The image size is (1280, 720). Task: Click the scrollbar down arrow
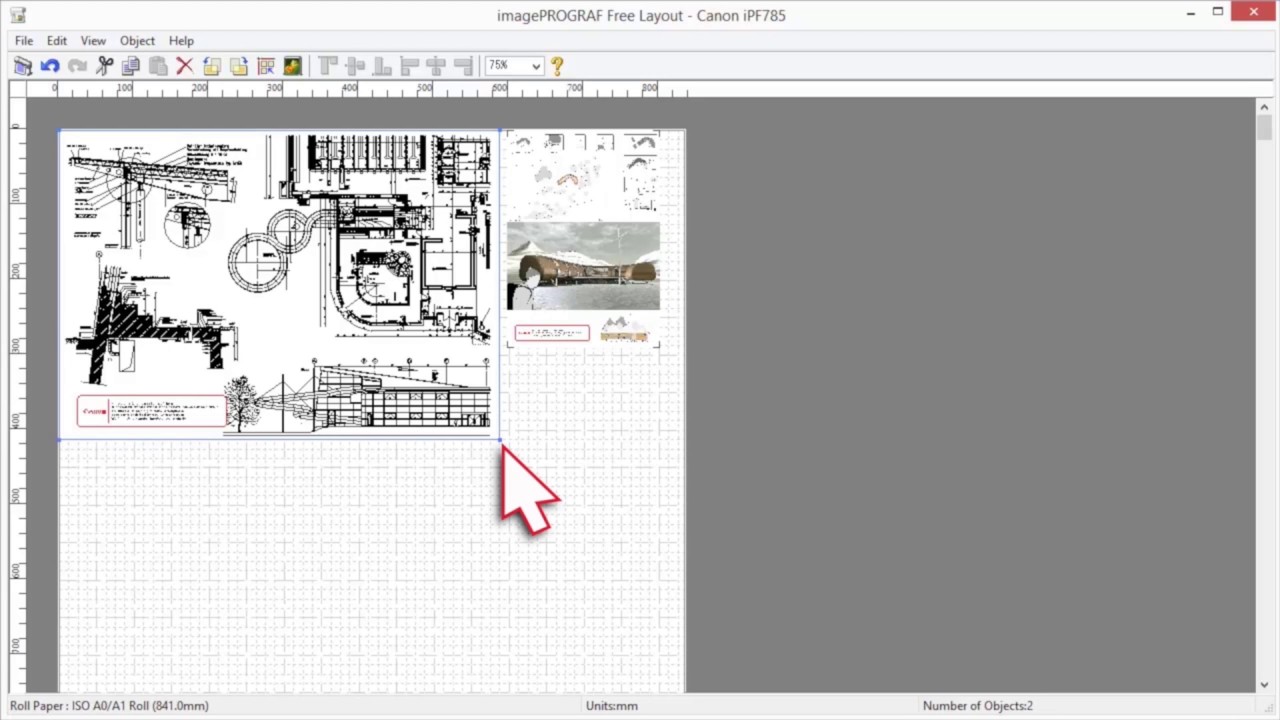pos(1265,685)
